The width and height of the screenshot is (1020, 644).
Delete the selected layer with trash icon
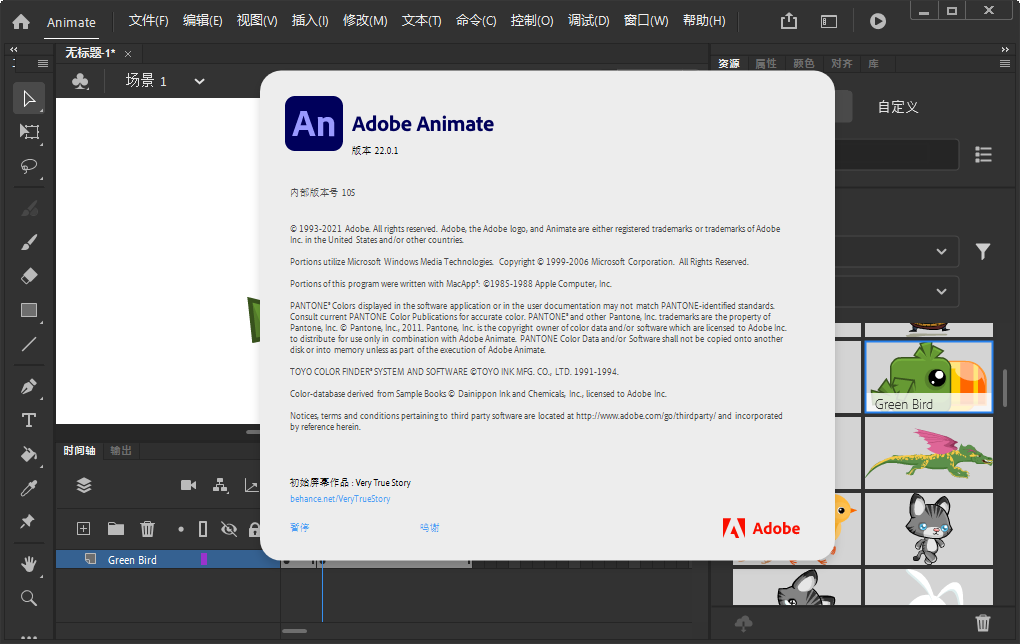point(148,529)
